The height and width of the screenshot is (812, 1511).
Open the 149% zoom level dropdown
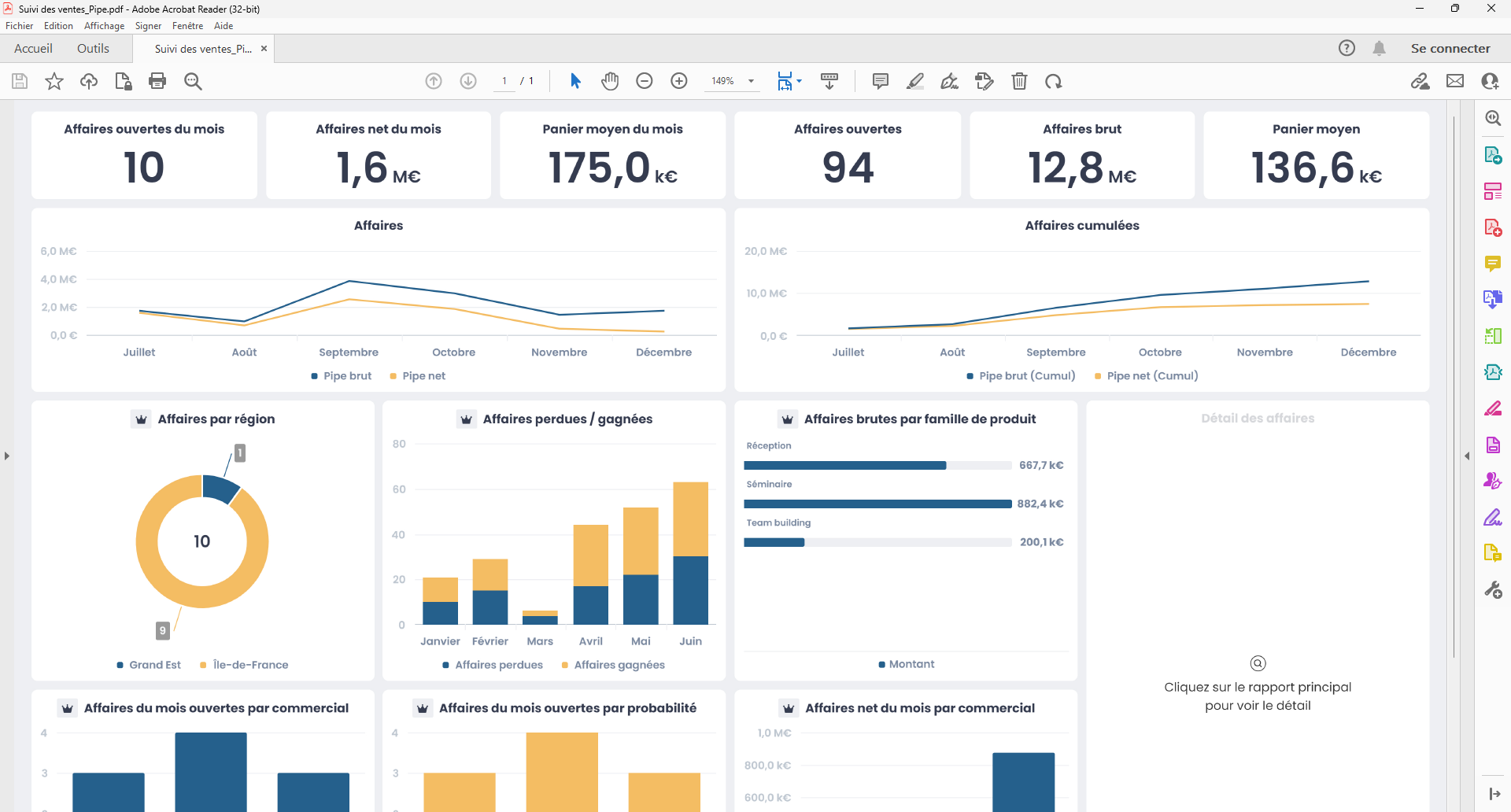pyautogui.click(x=751, y=81)
